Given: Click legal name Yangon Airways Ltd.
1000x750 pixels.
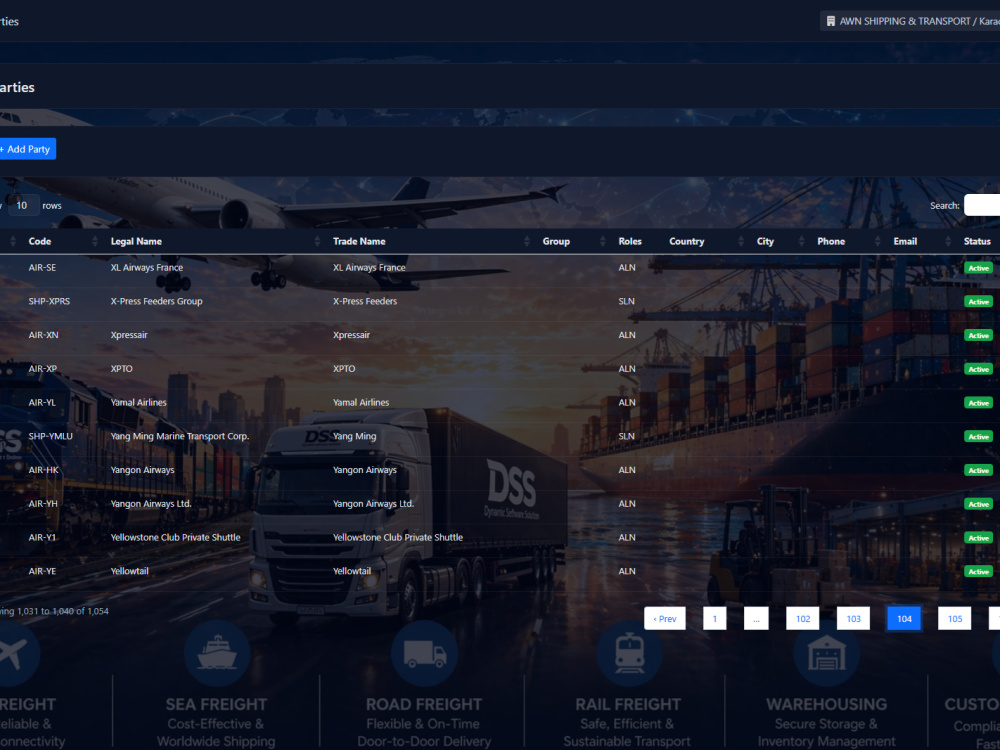Looking at the screenshot, I should pos(151,504).
